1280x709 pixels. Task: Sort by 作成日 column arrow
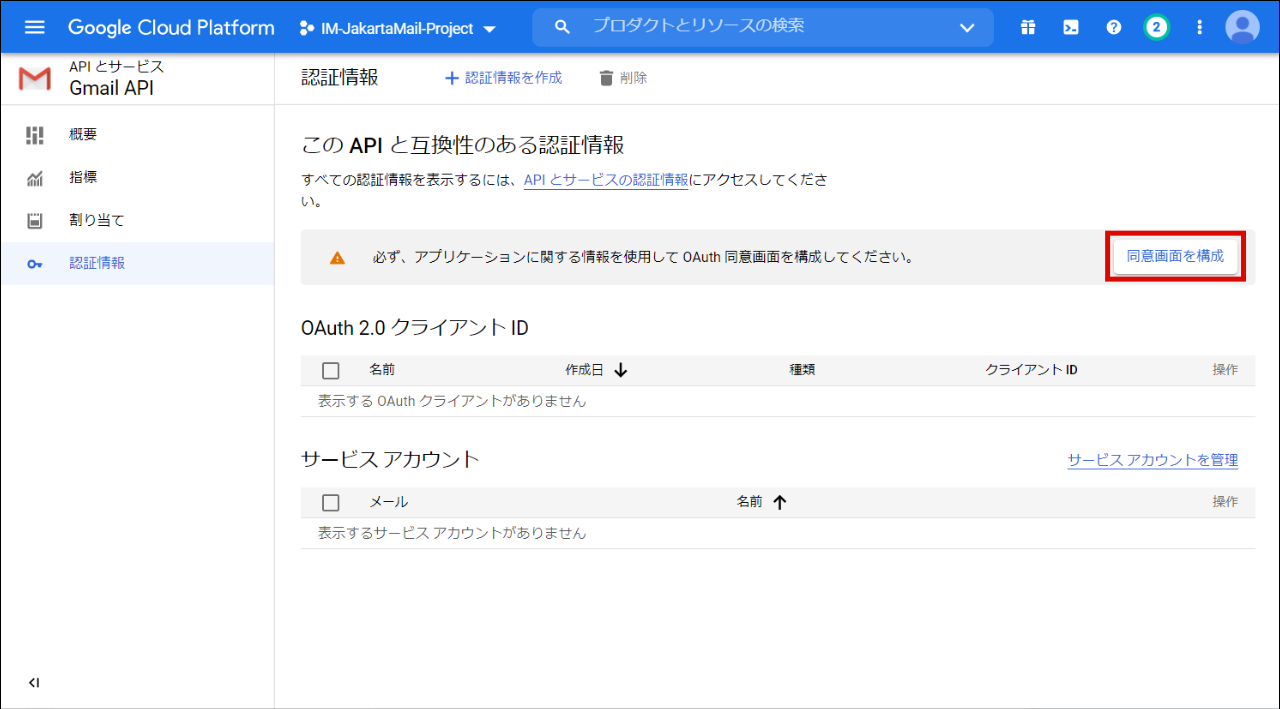(x=620, y=370)
